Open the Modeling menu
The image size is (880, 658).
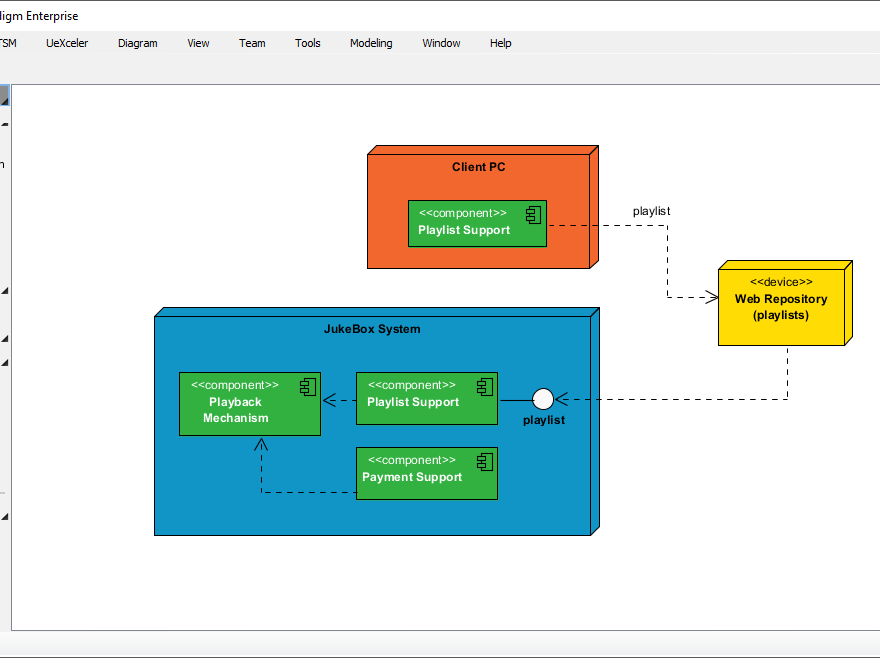click(370, 43)
